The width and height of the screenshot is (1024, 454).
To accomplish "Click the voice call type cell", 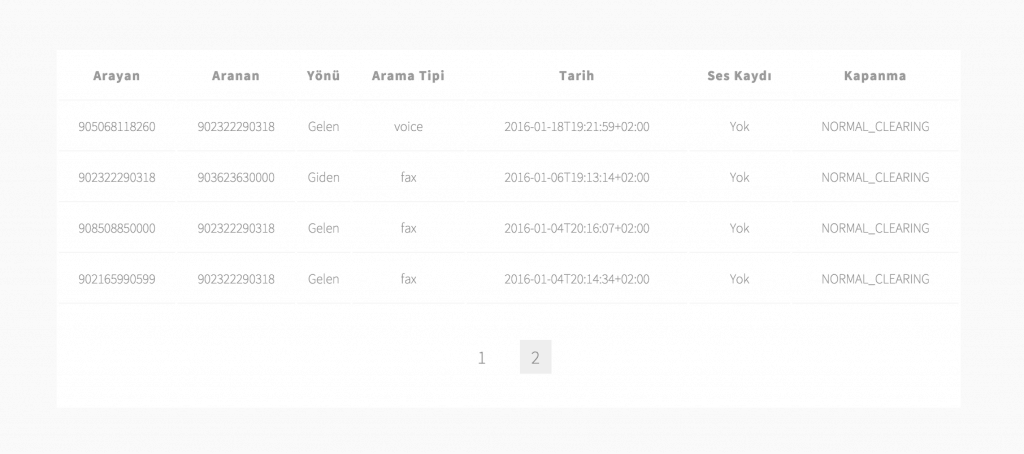I will pyautogui.click(x=408, y=127).
